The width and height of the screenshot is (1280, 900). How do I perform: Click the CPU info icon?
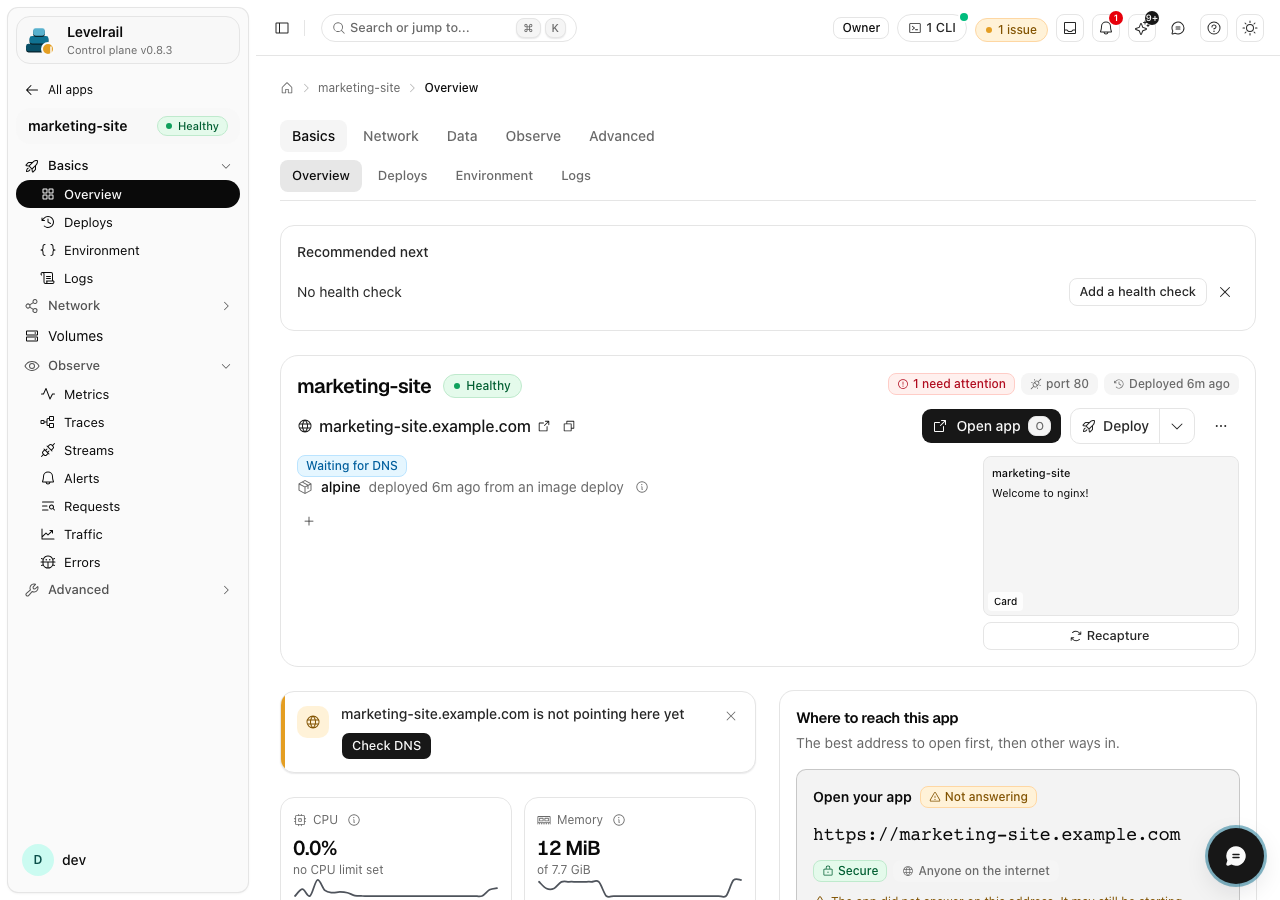point(354,820)
